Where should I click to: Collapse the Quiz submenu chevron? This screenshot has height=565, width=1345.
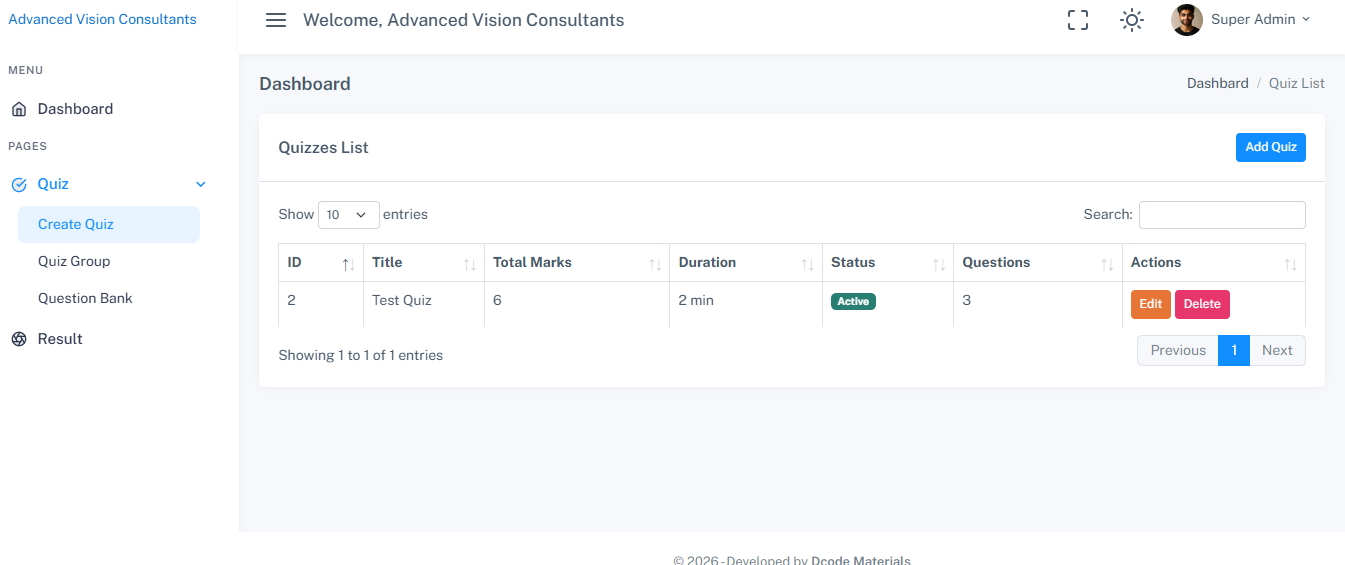click(x=201, y=184)
